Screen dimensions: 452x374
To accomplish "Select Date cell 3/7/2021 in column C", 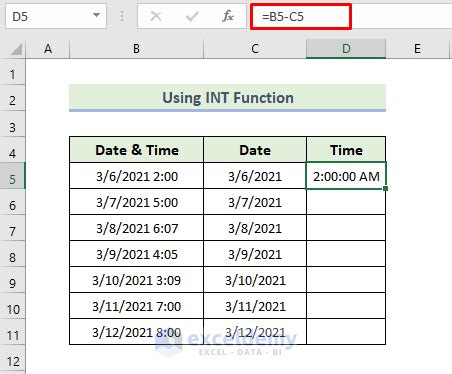I will tap(255, 202).
